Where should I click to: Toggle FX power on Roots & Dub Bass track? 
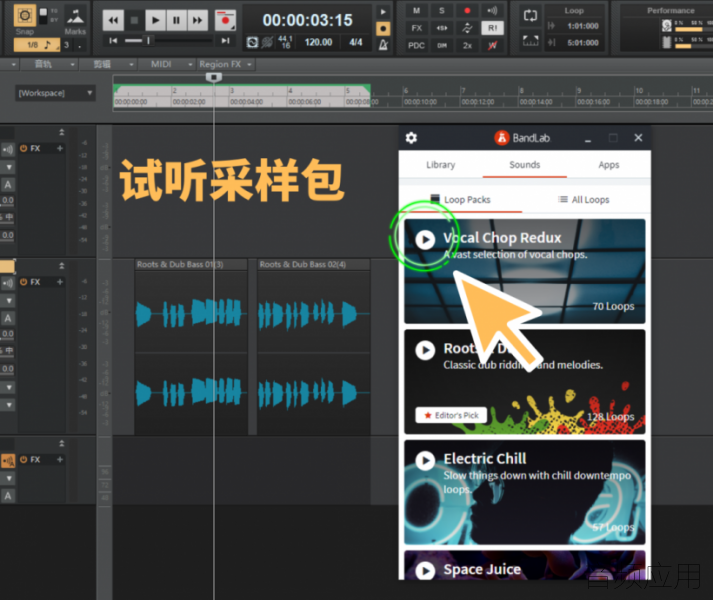[x=23, y=282]
